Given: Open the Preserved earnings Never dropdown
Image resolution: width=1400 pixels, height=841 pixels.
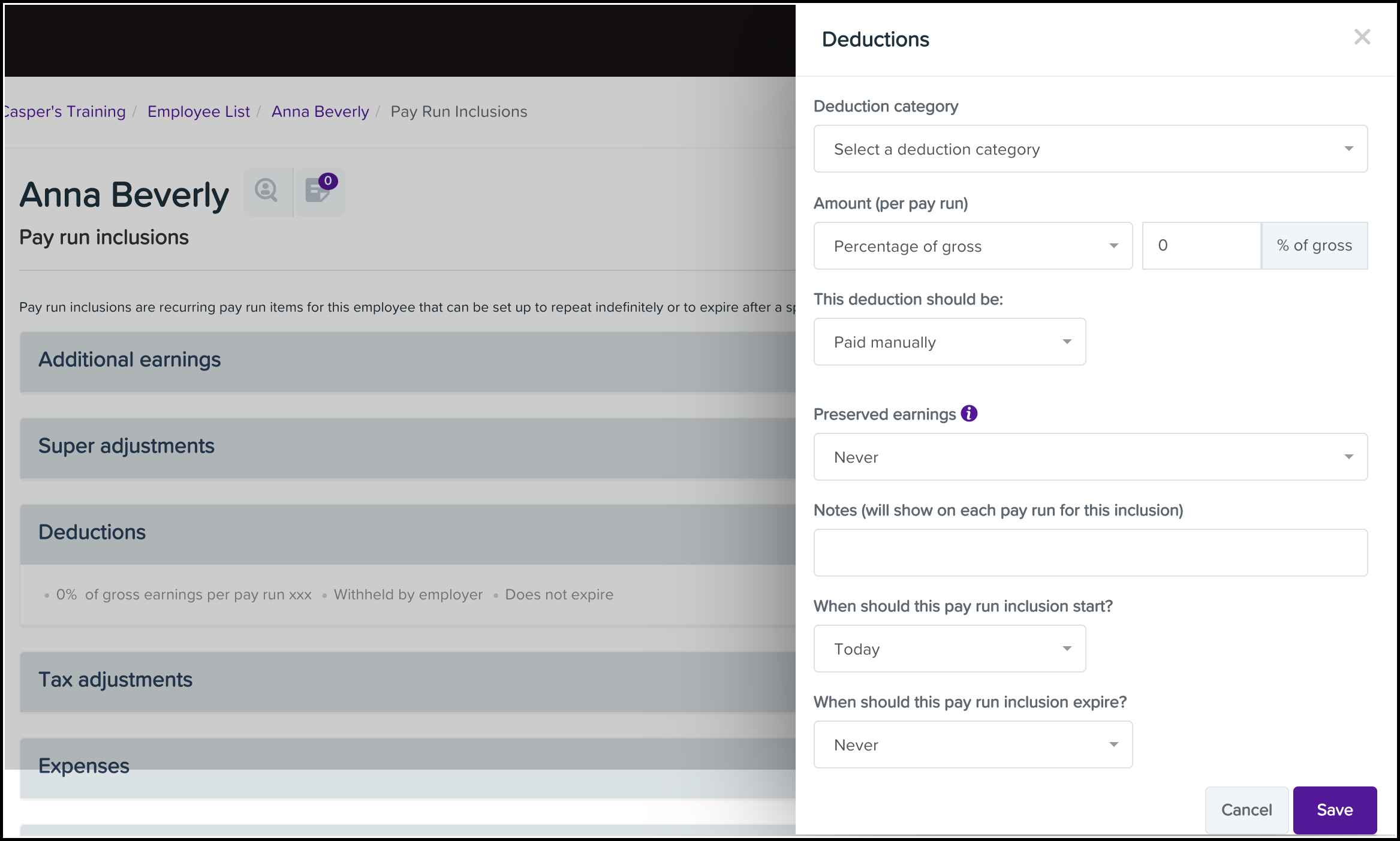Looking at the screenshot, I should point(1090,457).
